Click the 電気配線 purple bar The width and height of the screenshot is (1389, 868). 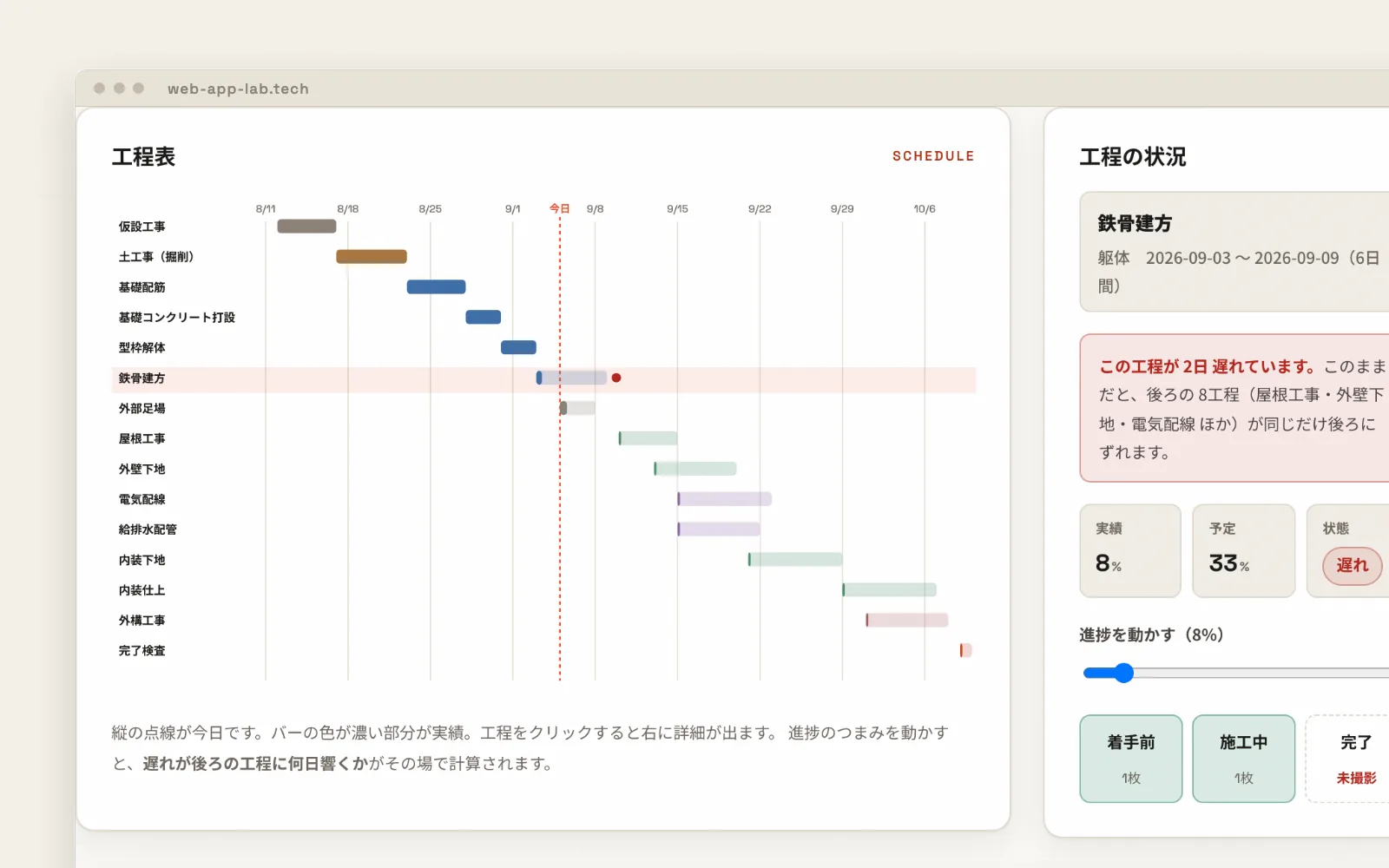click(x=724, y=499)
